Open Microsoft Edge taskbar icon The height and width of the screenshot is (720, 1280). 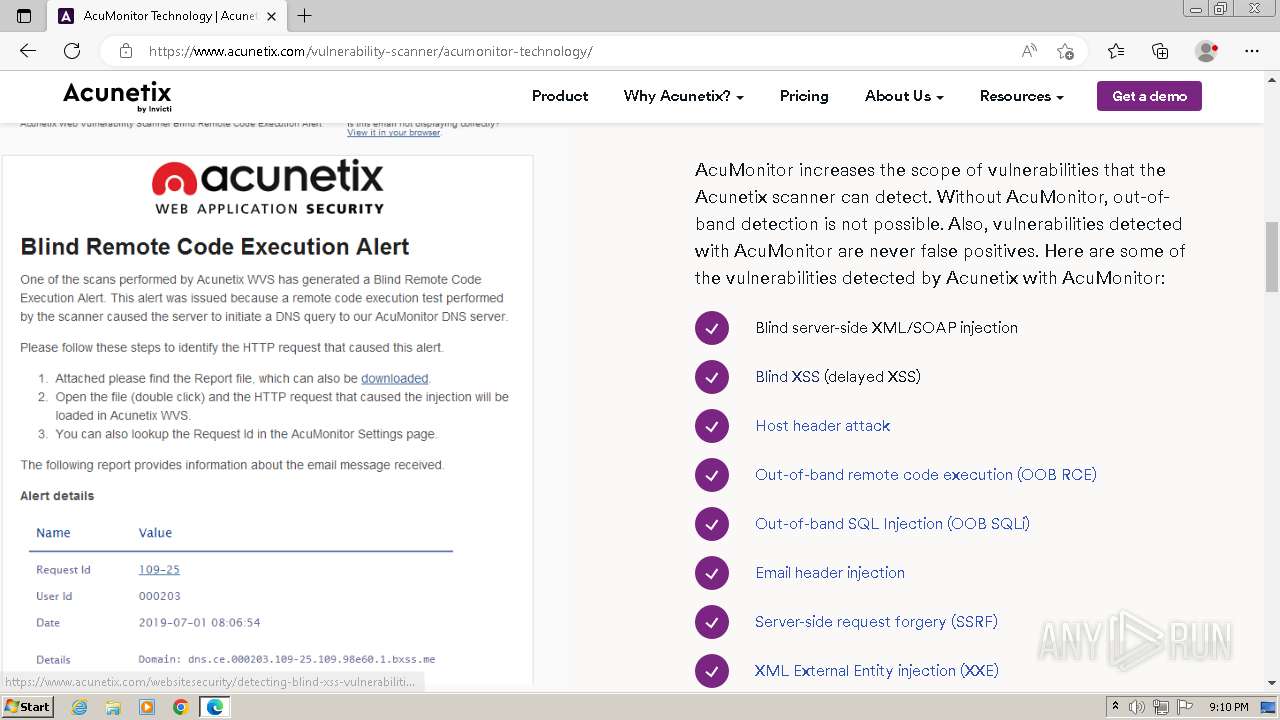pos(214,707)
